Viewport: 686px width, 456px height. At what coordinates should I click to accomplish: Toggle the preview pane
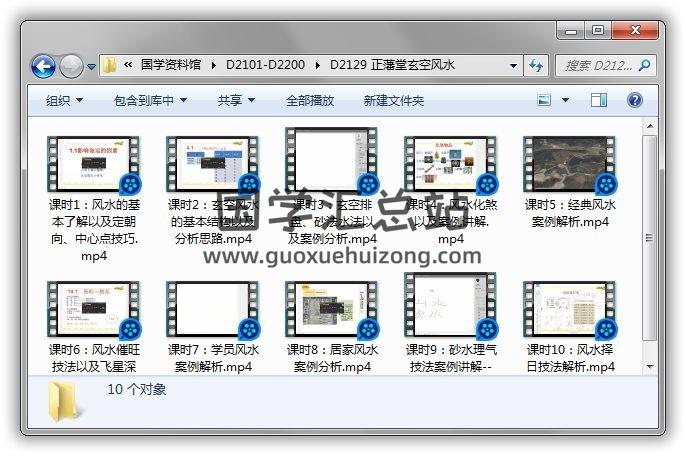599,100
